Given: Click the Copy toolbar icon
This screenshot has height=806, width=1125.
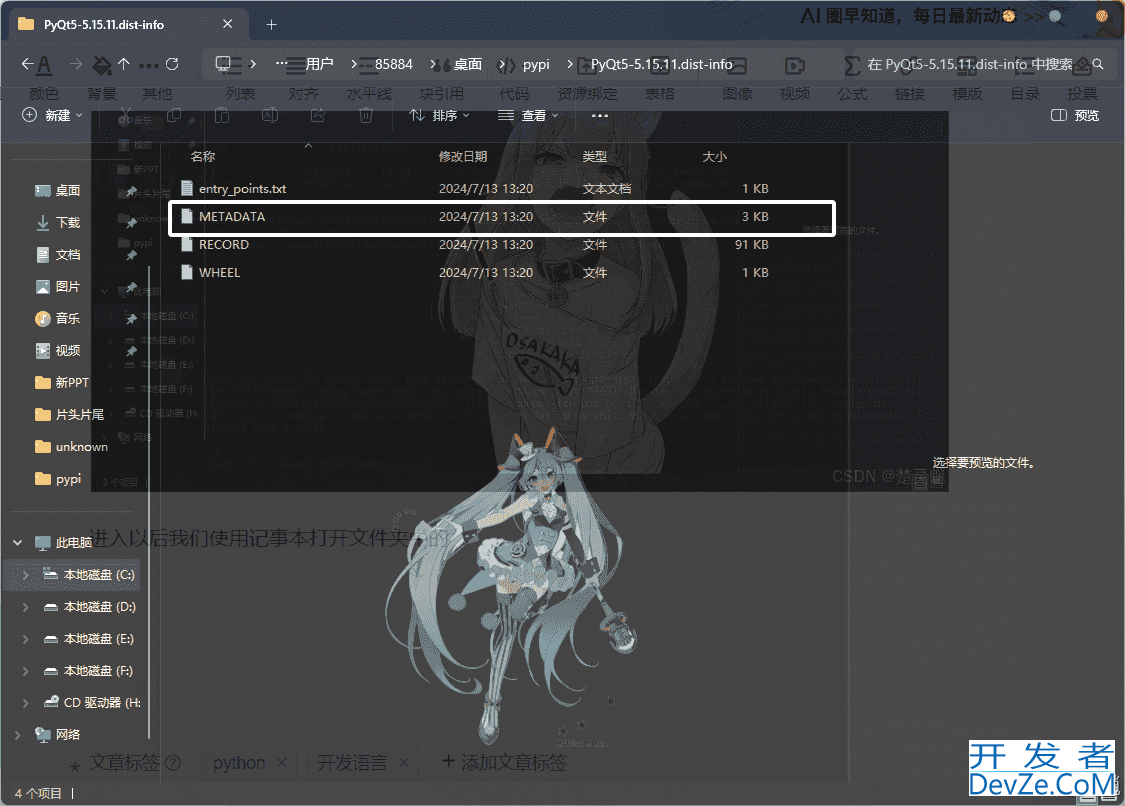Looking at the screenshot, I should [174, 115].
